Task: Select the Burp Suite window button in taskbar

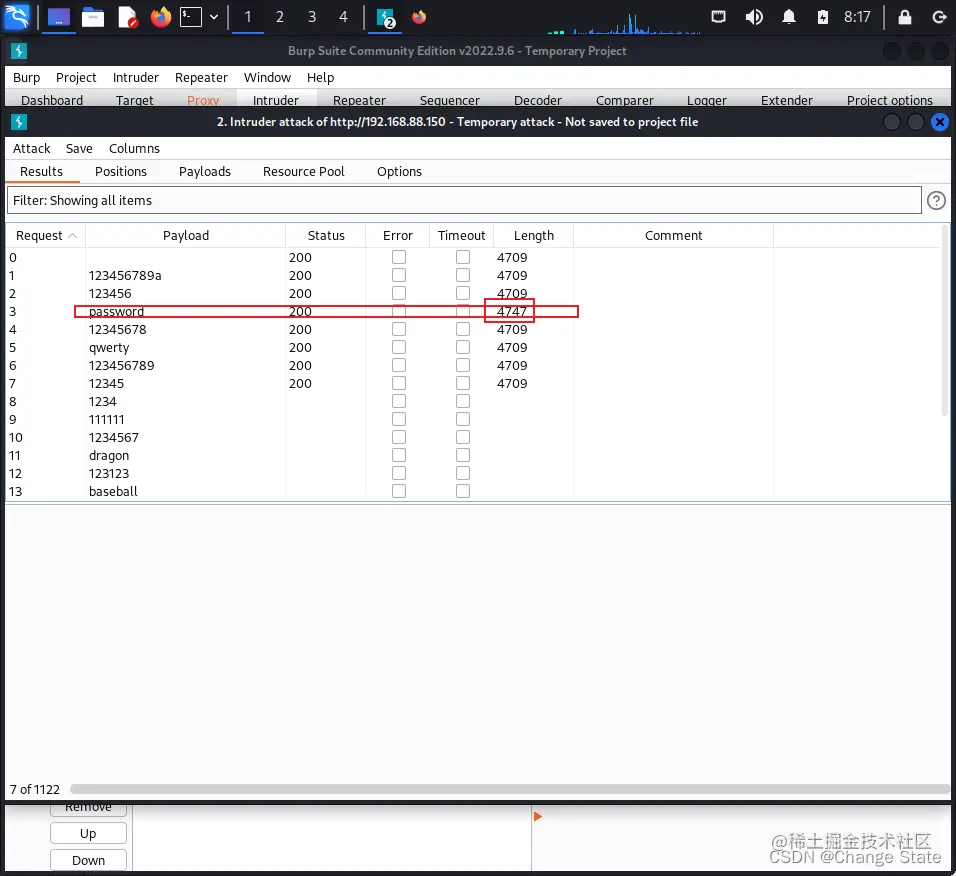Action: pyautogui.click(x=386, y=18)
